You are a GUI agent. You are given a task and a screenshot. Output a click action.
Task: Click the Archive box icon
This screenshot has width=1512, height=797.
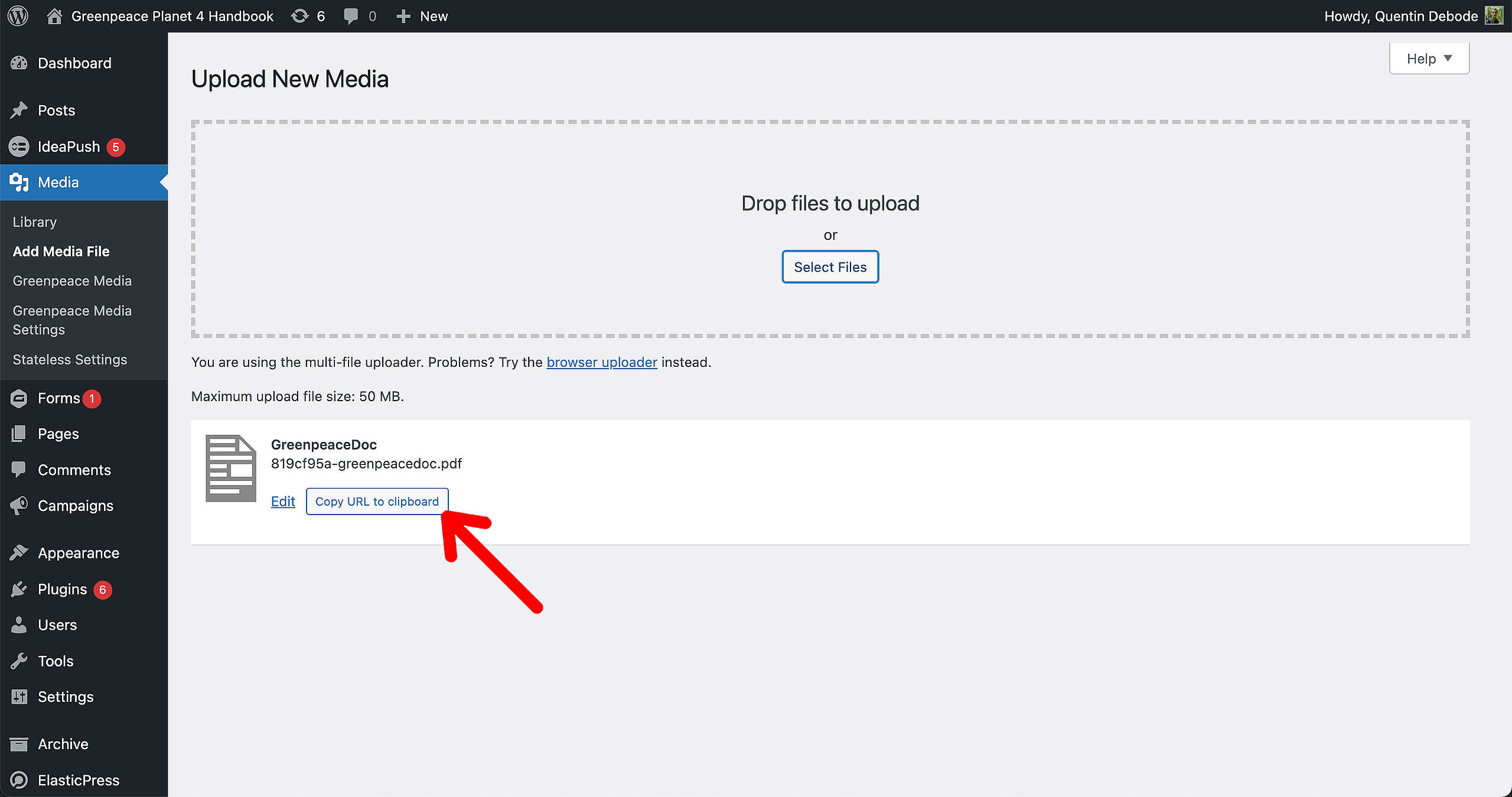[x=19, y=744]
